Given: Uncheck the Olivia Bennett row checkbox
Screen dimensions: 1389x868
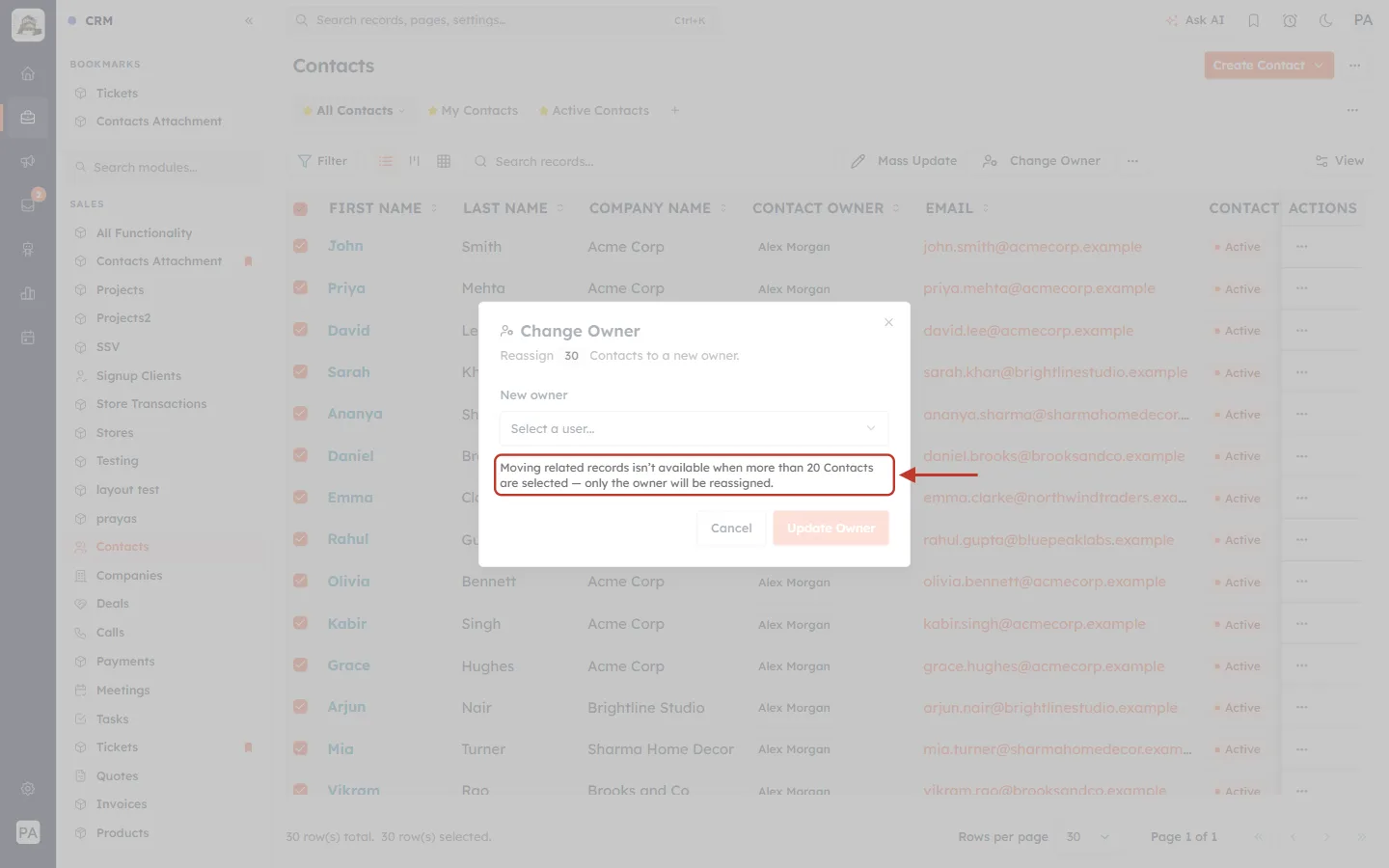Looking at the screenshot, I should point(300,581).
